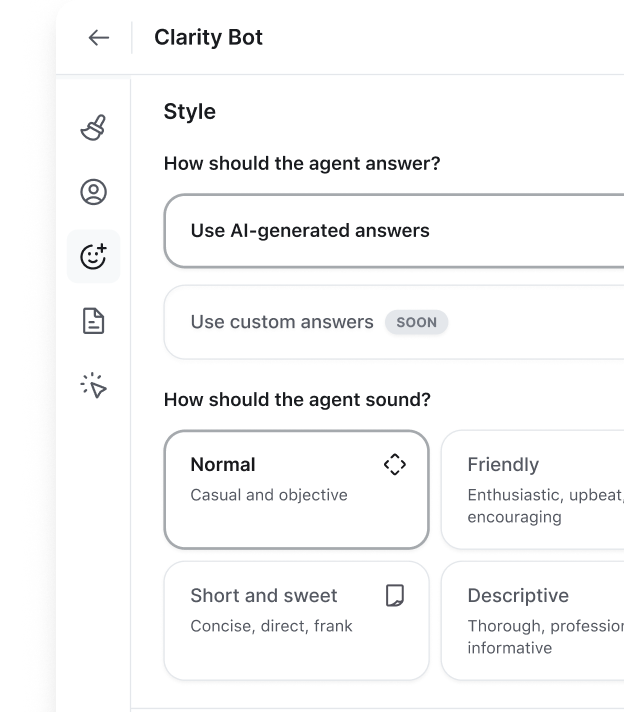
Task: Select the Normal tone card
Action: click(x=296, y=490)
